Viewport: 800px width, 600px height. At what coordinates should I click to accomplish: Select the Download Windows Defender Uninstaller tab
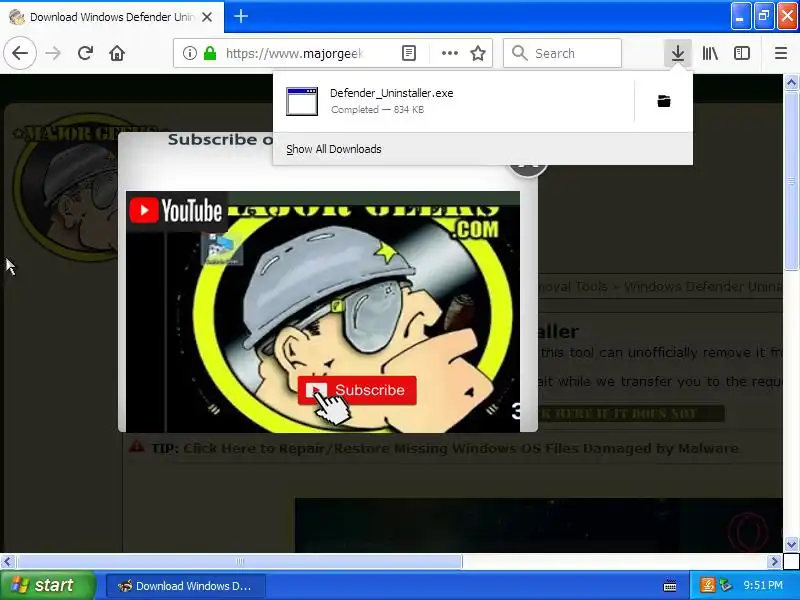click(112, 17)
